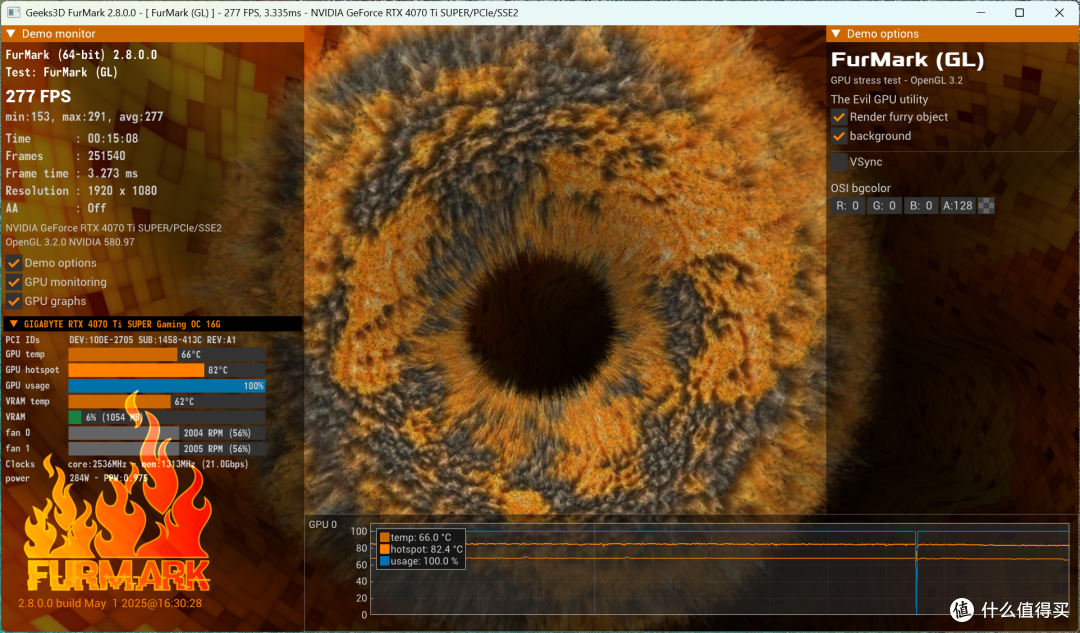The height and width of the screenshot is (633, 1080).
Task: Collapse the Demo monitor panel triangle
Action: click(x=12, y=34)
